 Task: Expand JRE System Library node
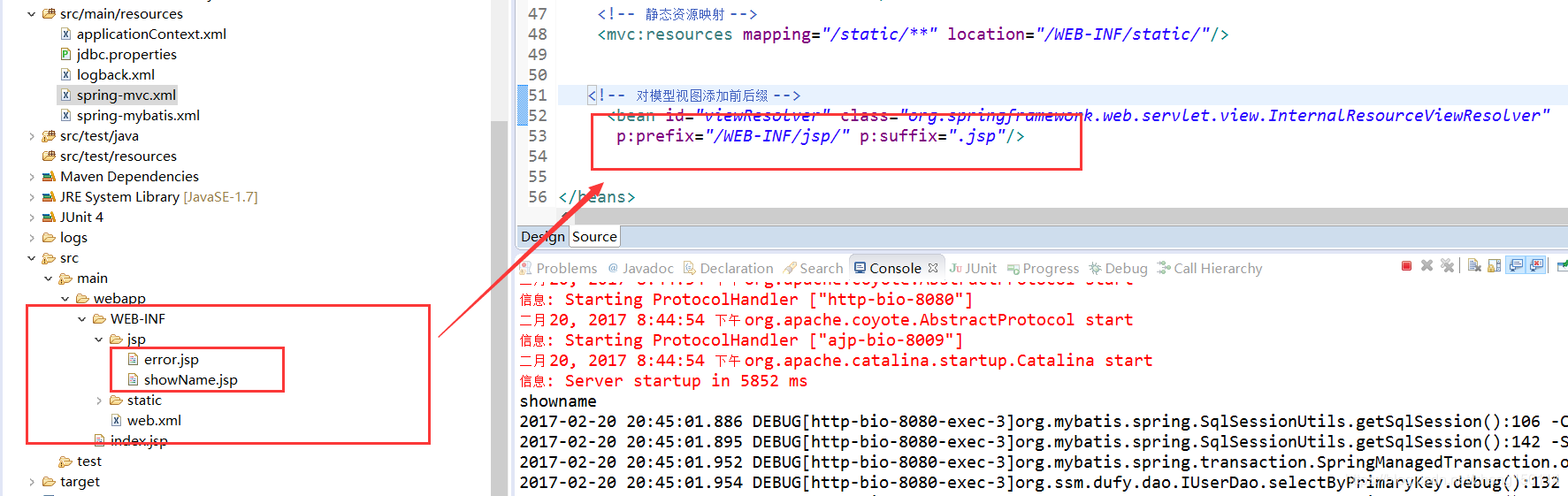(32, 197)
